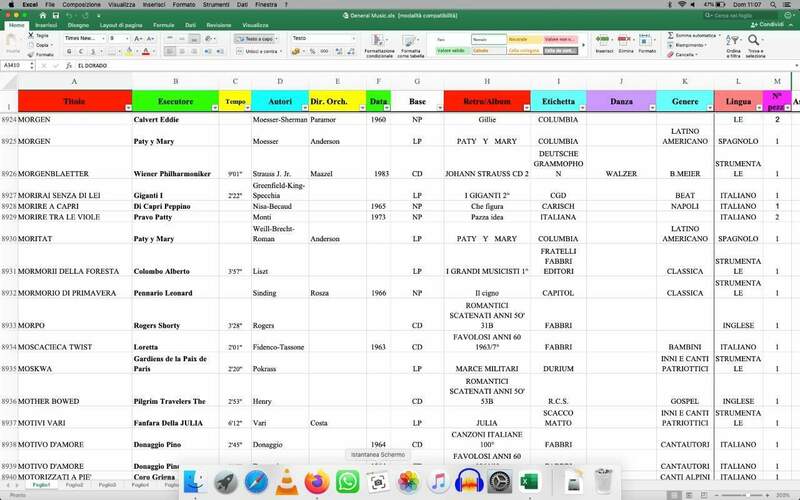Expand the font name dropdown
The height and width of the screenshot is (500, 800).
[x=102, y=38]
